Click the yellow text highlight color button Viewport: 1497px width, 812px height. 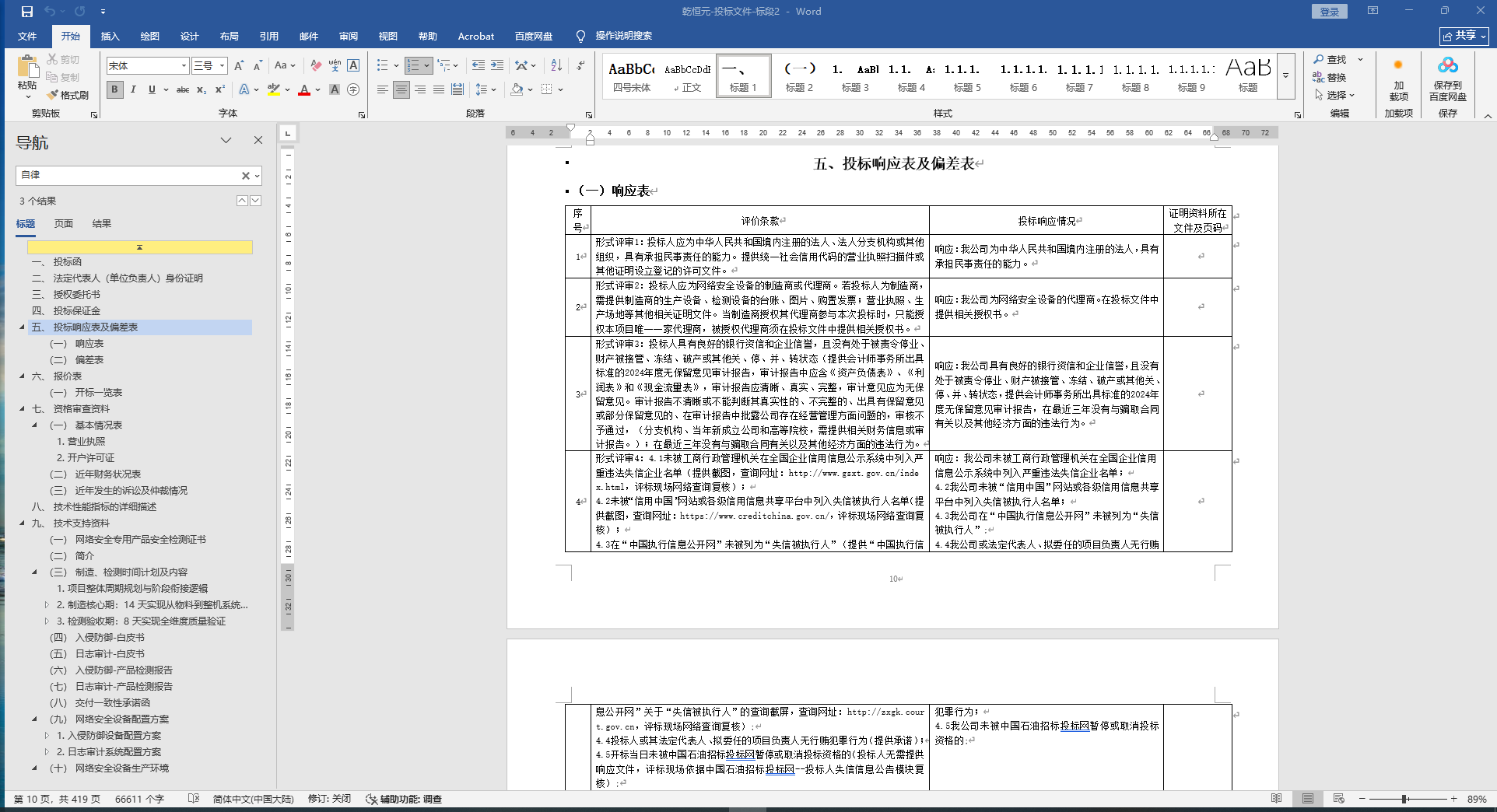(273, 89)
